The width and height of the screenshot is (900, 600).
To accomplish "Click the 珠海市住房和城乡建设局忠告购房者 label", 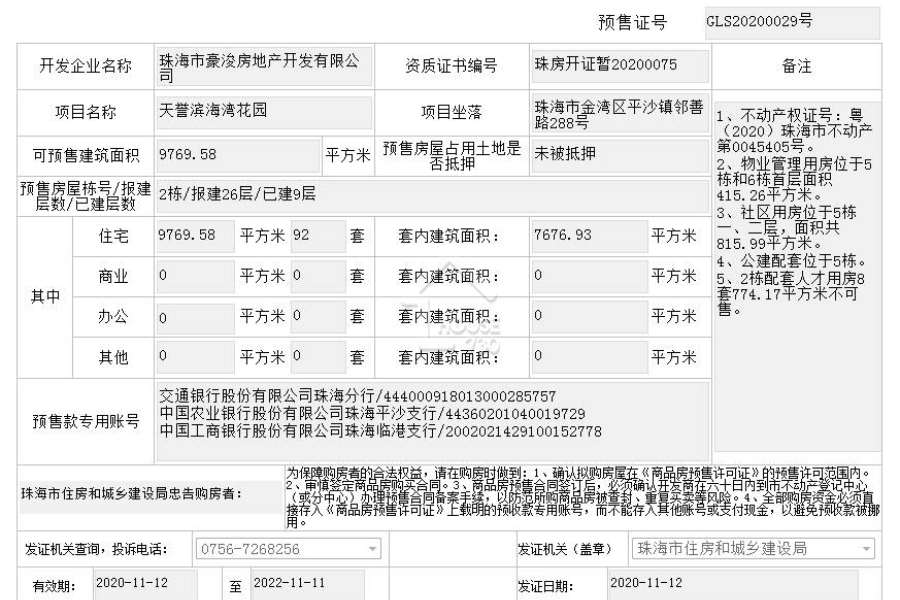I will 131,494.
